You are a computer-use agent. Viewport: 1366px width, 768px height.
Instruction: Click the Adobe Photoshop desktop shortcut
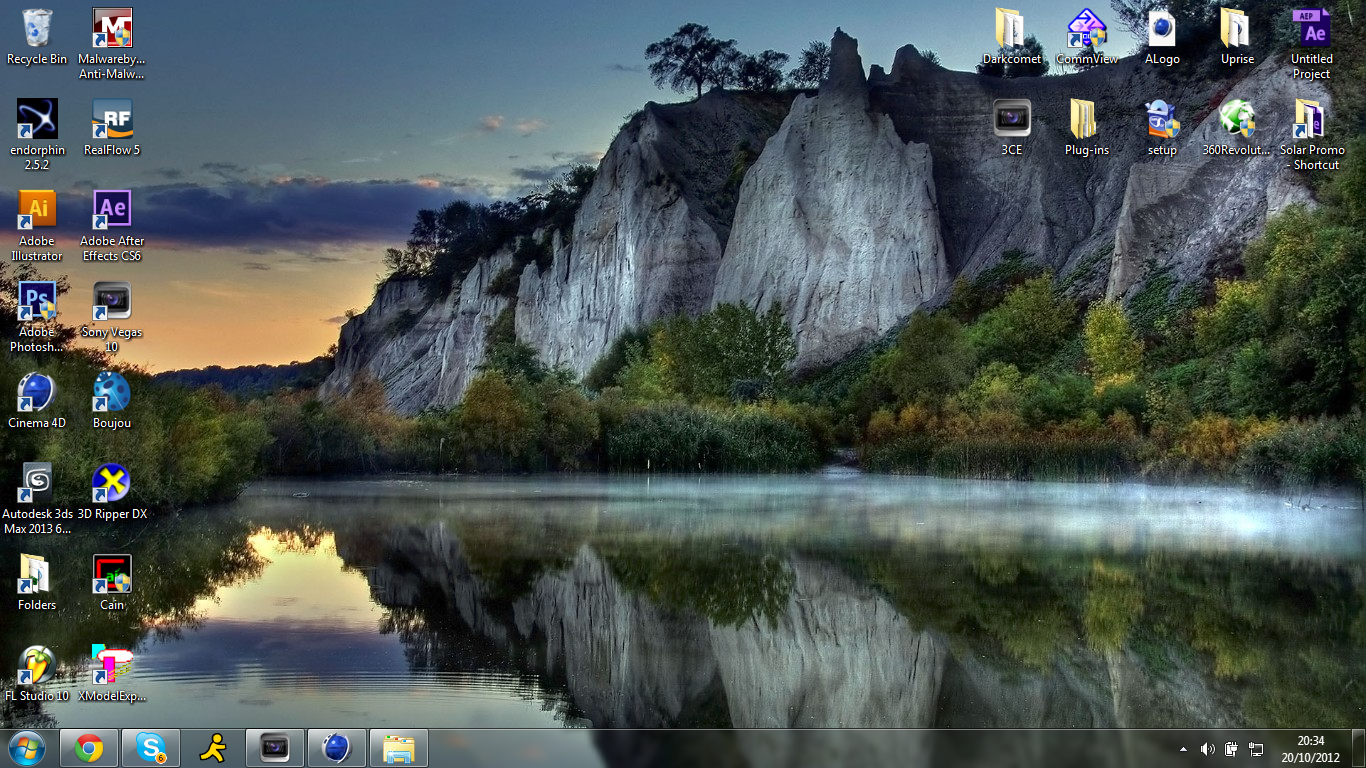click(37, 317)
